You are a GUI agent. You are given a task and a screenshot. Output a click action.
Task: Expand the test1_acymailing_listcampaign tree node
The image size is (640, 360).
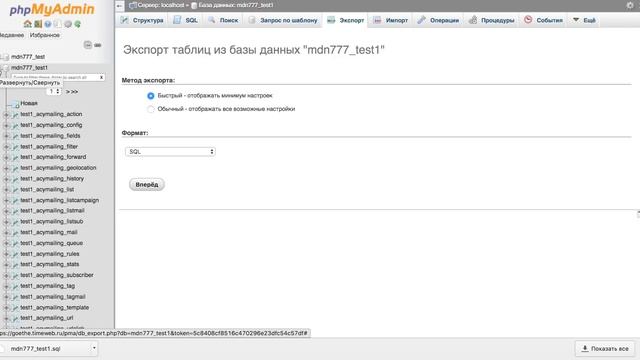(x=6, y=200)
